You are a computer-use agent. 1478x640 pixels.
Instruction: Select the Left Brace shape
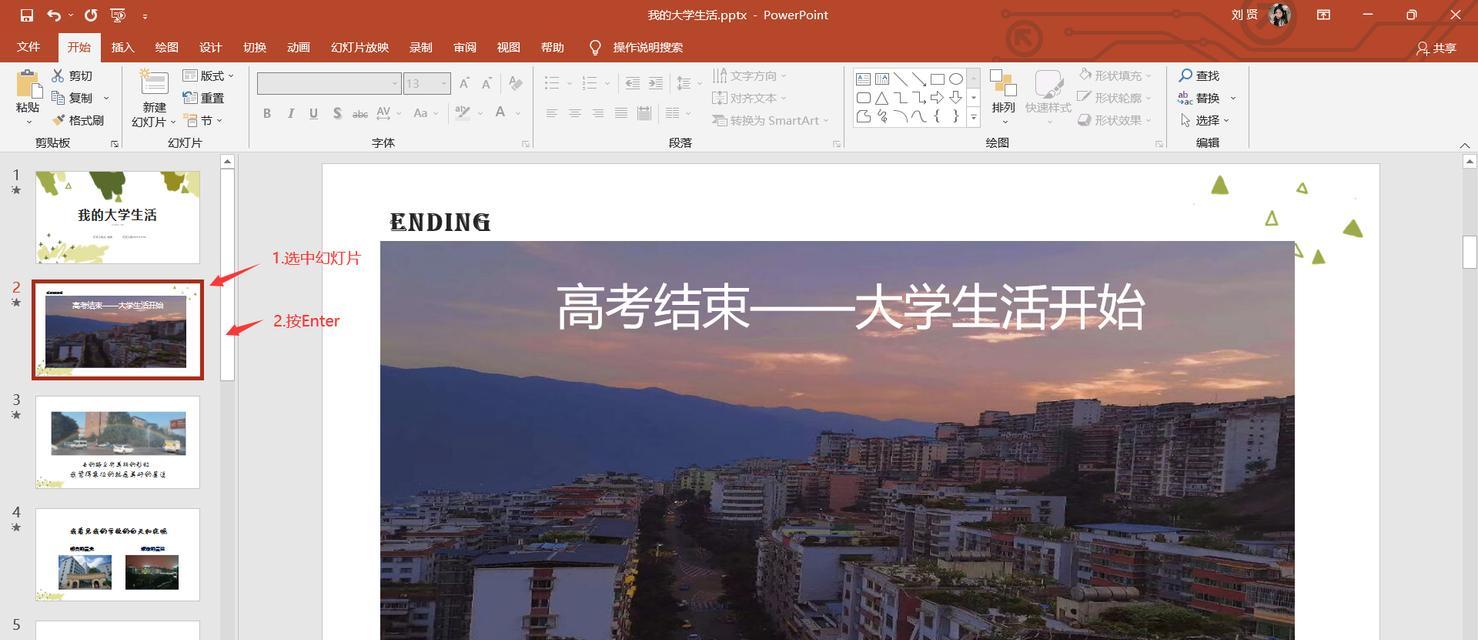click(937, 116)
